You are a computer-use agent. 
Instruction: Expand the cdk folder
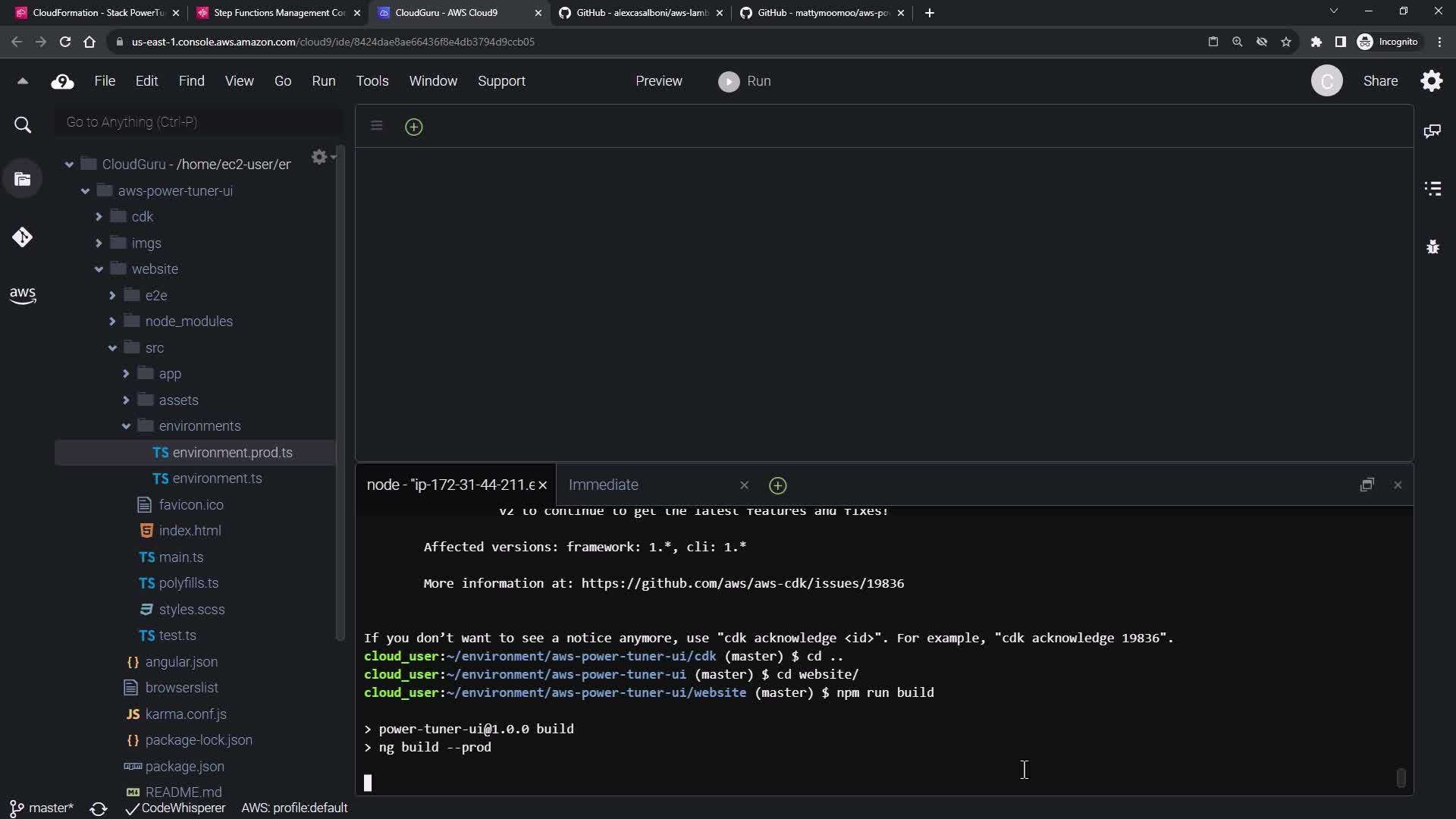coord(99,217)
